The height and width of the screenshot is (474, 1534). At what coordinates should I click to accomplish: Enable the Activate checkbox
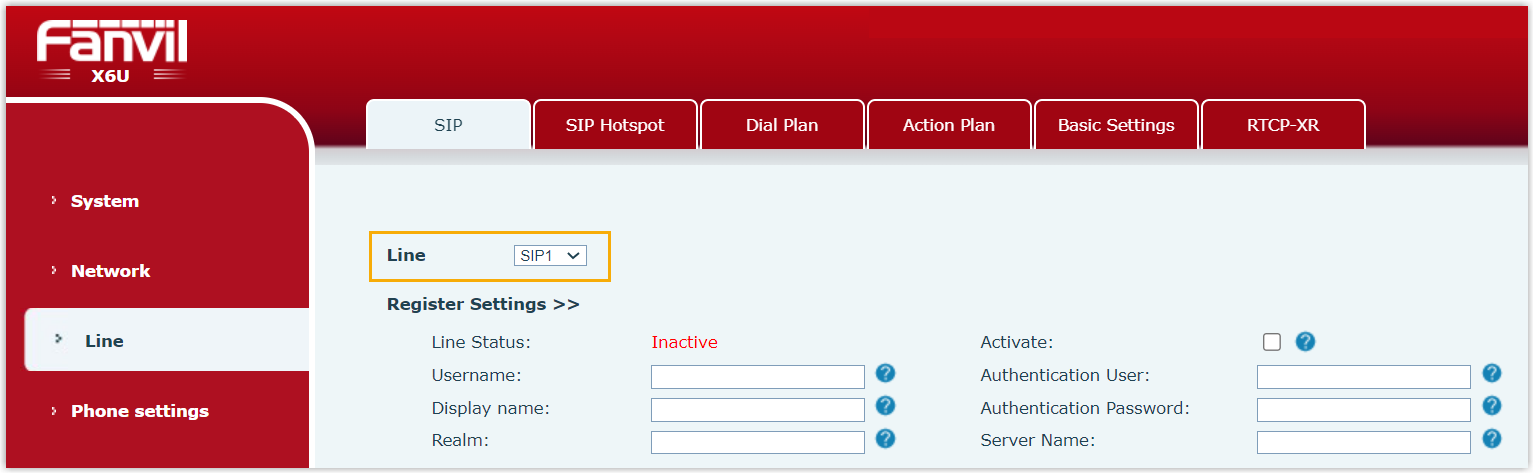pyautogui.click(x=1272, y=343)
